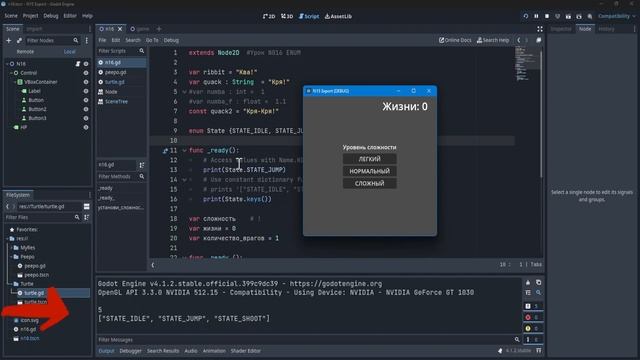Open the script editor Go To menu
Image resolution: width=640 pixels, height=360 pixels.
152,40
